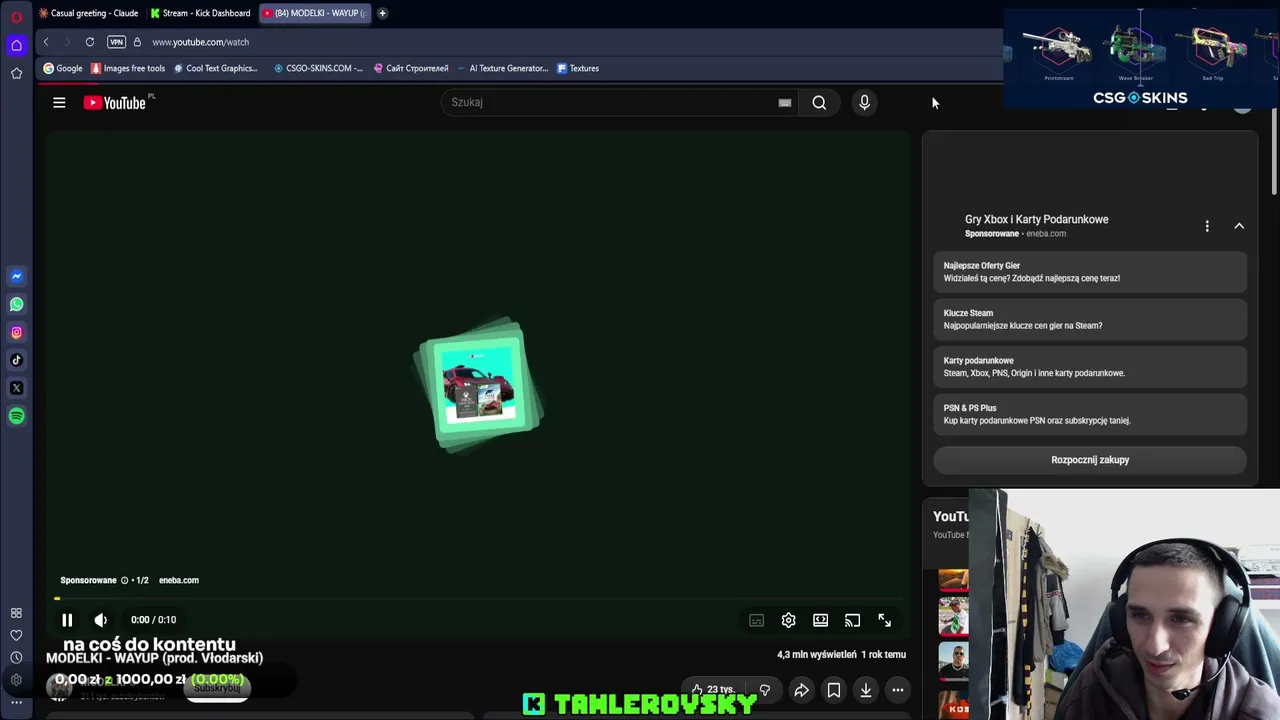Switch to the Casual greeting - Claude tab
Screen dimensions: 1280x720
[88, 13]
